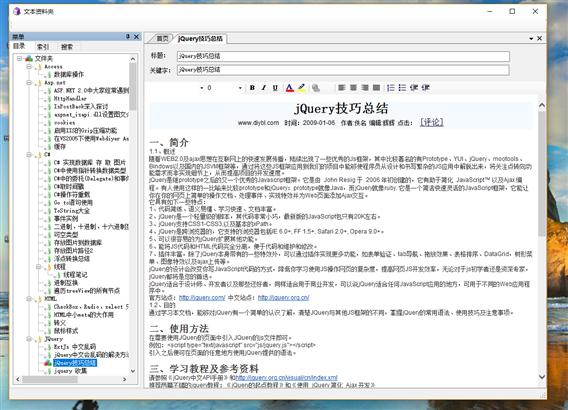This screenshot has height=410, width=568.
Task: Open the cookies document
Action: pos(64,122)
